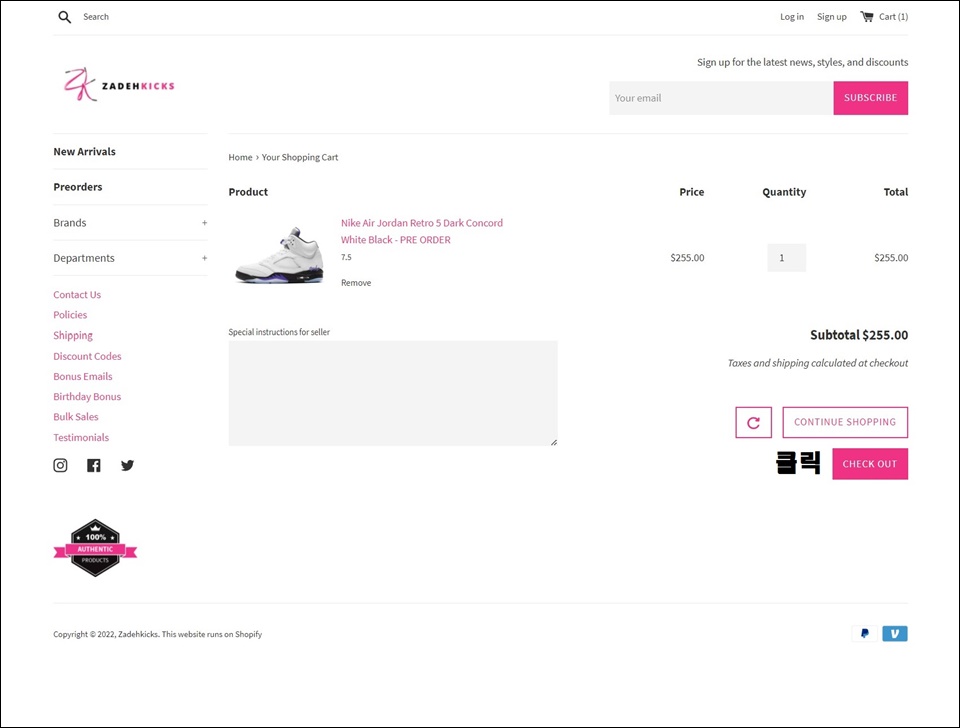Expand the Brands plus sign
The width and height of the screenshot is (960, 728).
pyautogui.click(x=204, y=223)
